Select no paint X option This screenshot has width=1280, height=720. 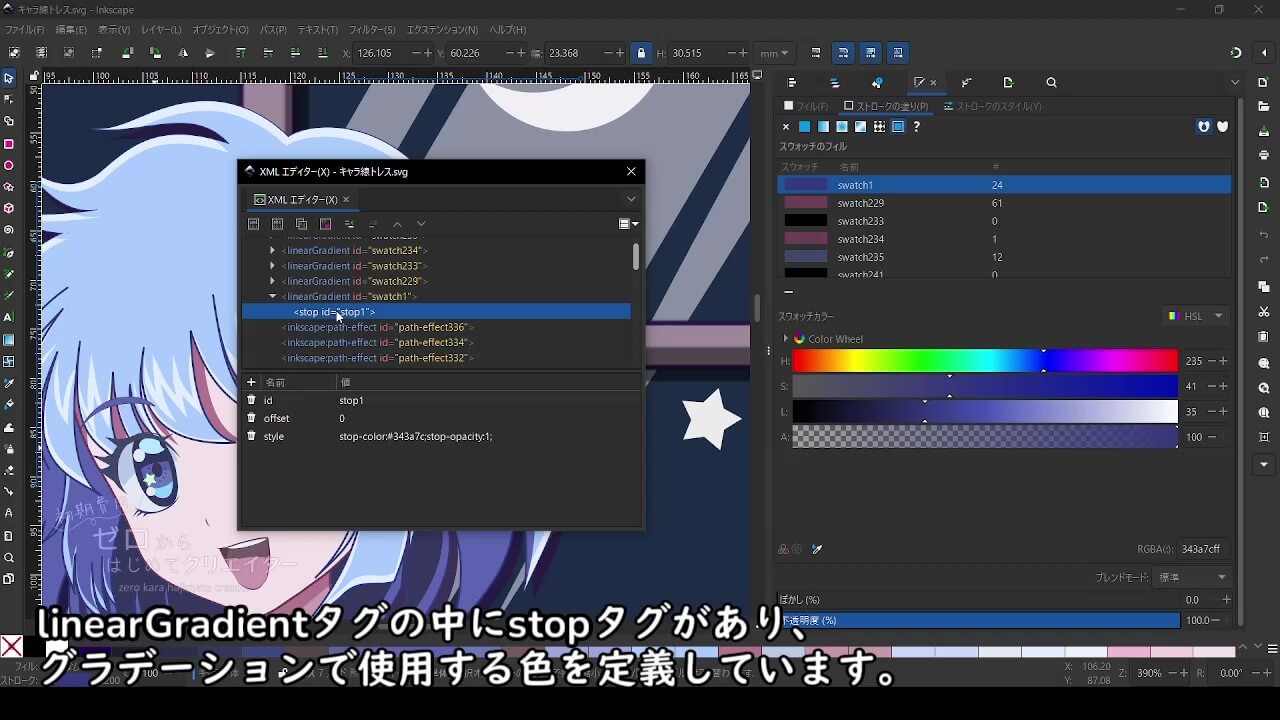pyautogui.click(x=786, y=127)
